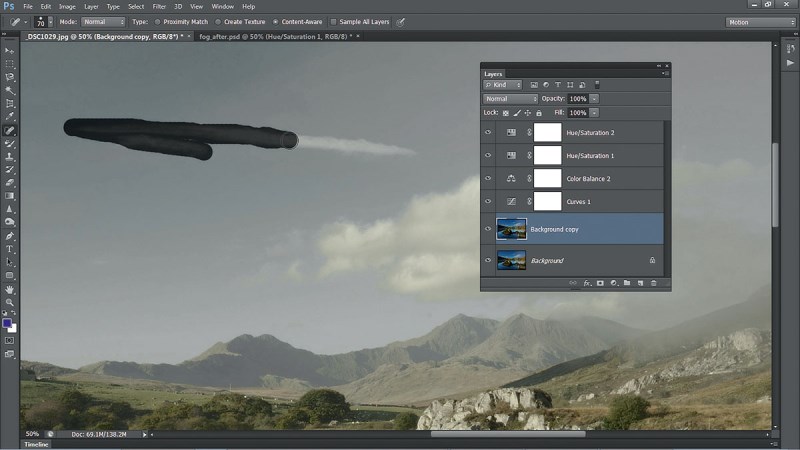This screenshot has height=450, width=800.
Task: Expand the layer Opacity dropdown arrow
Action: (594, 99)
